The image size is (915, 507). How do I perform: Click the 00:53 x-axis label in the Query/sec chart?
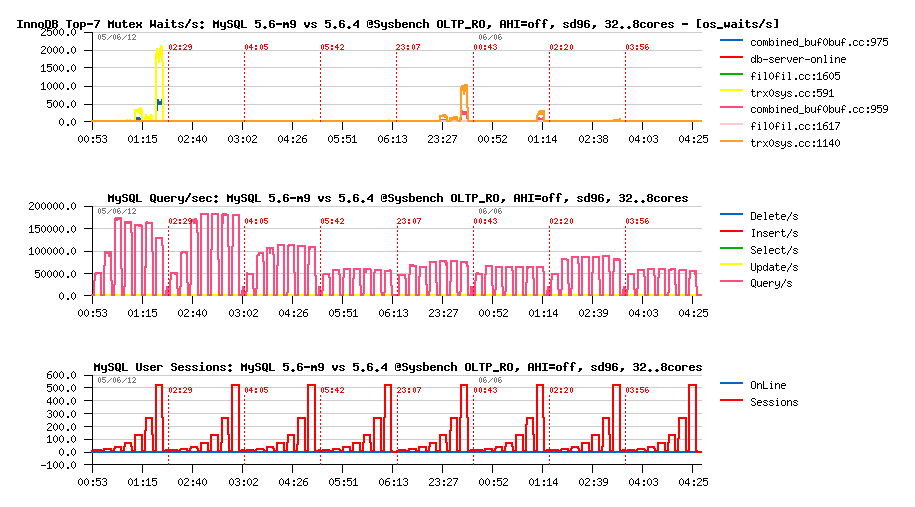coord(92,313)
